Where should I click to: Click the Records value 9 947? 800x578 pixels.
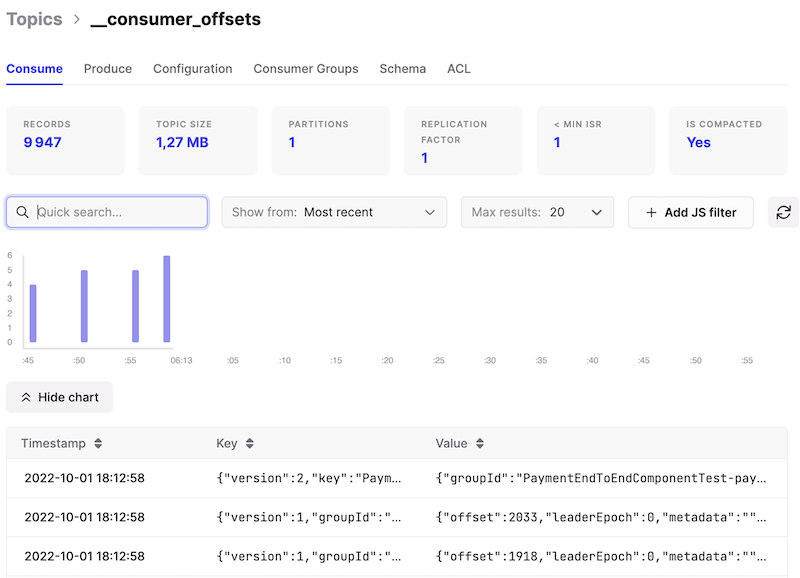point(42,142)
